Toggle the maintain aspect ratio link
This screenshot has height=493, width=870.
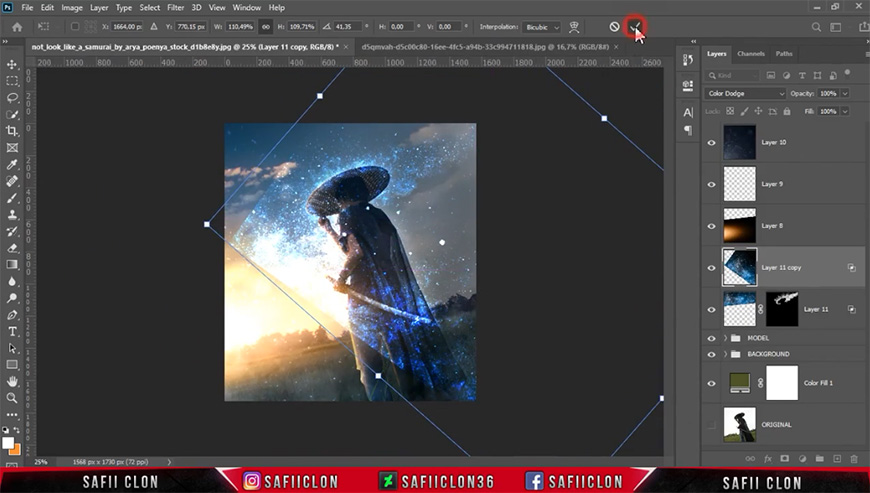[x=266, y=27]
